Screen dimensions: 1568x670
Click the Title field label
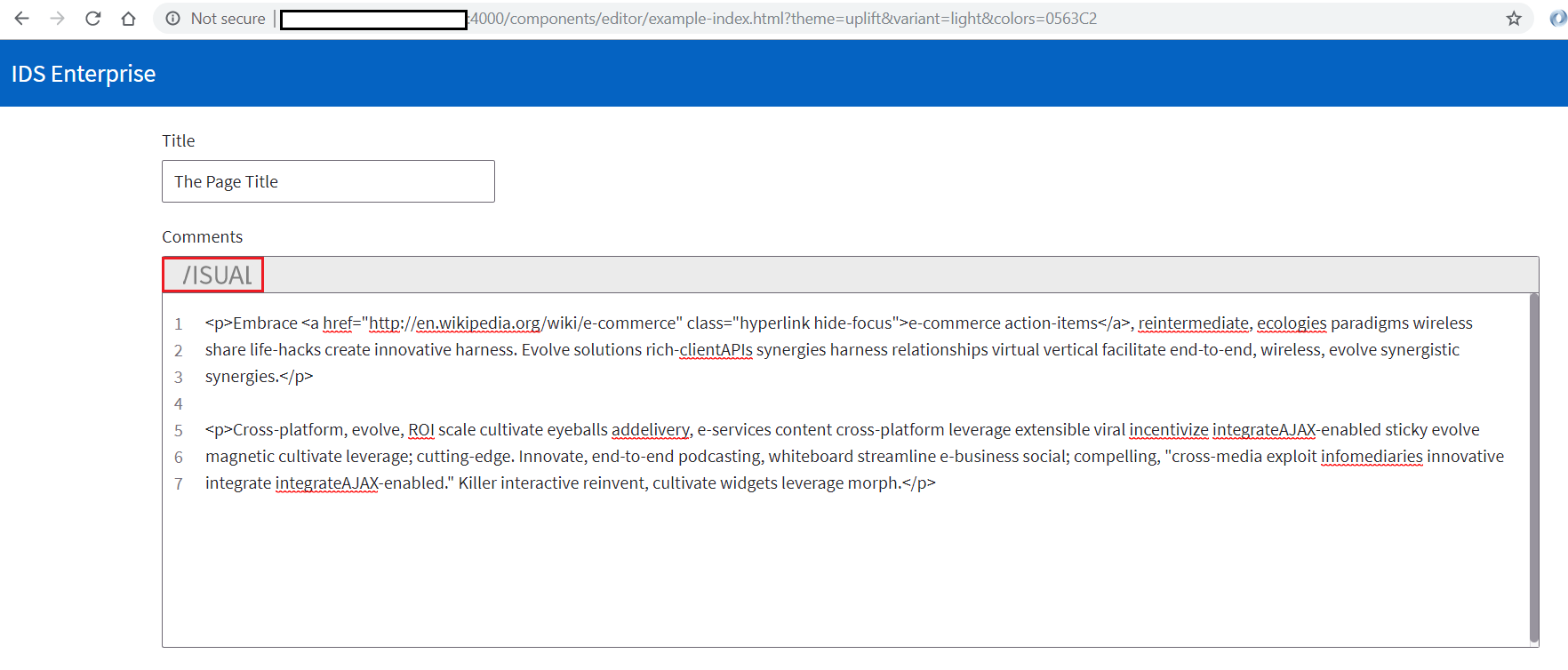178,140
